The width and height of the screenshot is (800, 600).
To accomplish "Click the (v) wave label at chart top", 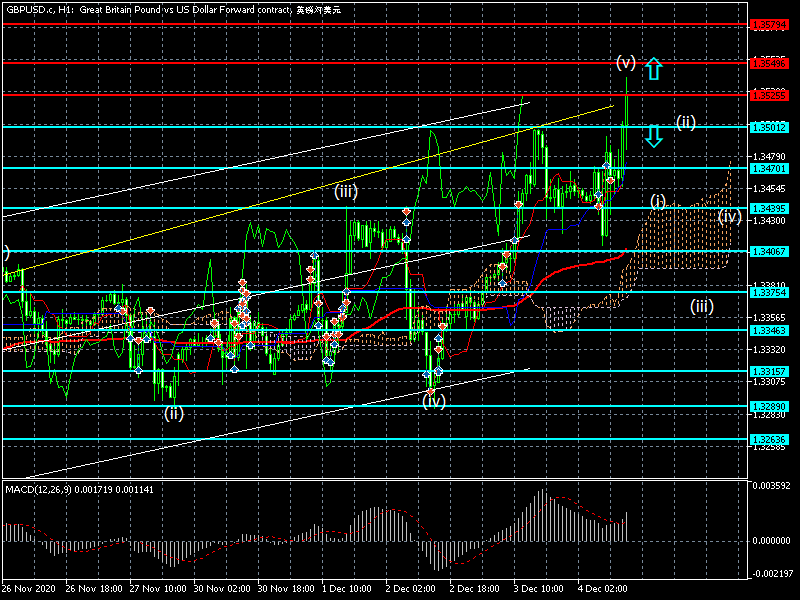I will click(626, 63).
